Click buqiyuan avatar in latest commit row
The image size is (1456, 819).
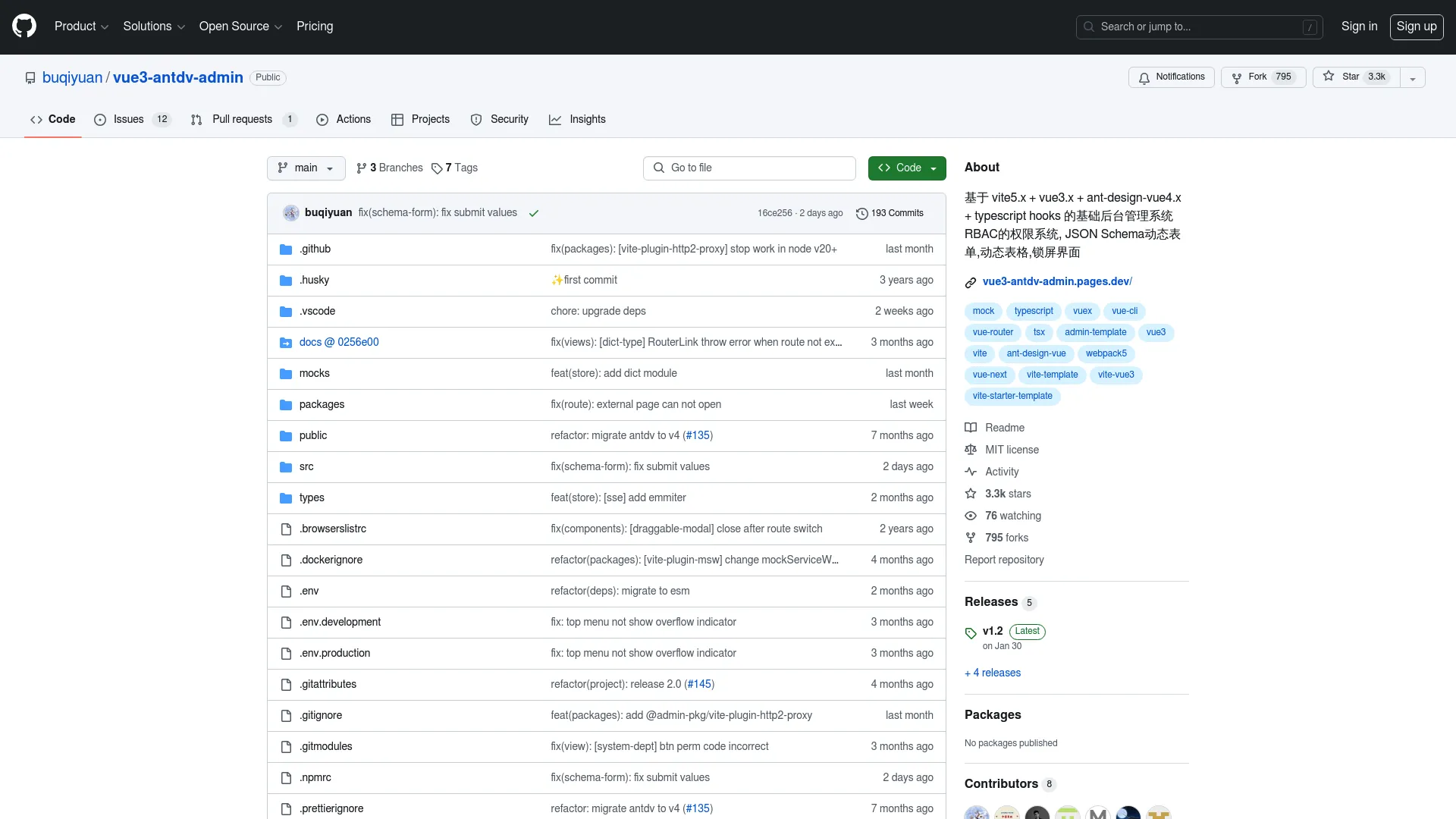291,213
